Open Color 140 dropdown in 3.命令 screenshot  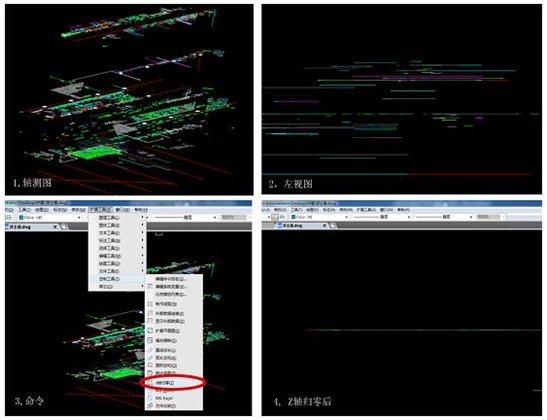[x=78, y=217]
